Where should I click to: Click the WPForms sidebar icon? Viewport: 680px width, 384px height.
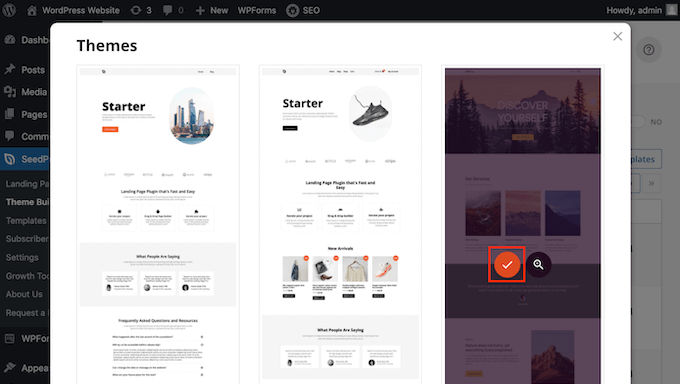(x=10, y=338)
